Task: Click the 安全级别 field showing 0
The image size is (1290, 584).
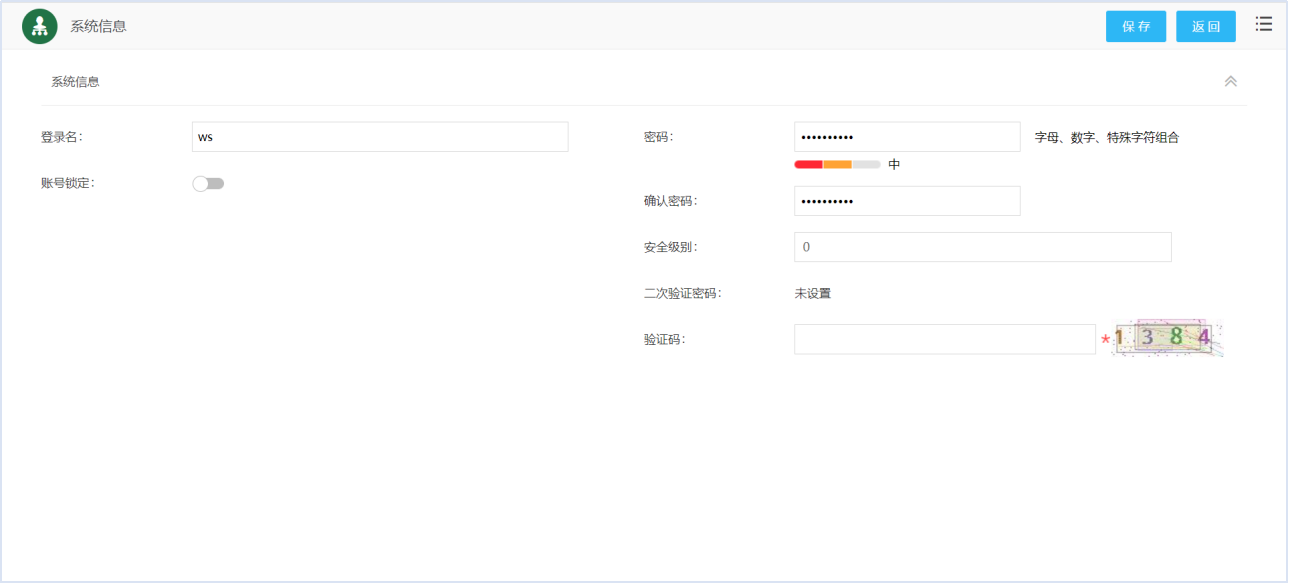Action: (982, 246)
